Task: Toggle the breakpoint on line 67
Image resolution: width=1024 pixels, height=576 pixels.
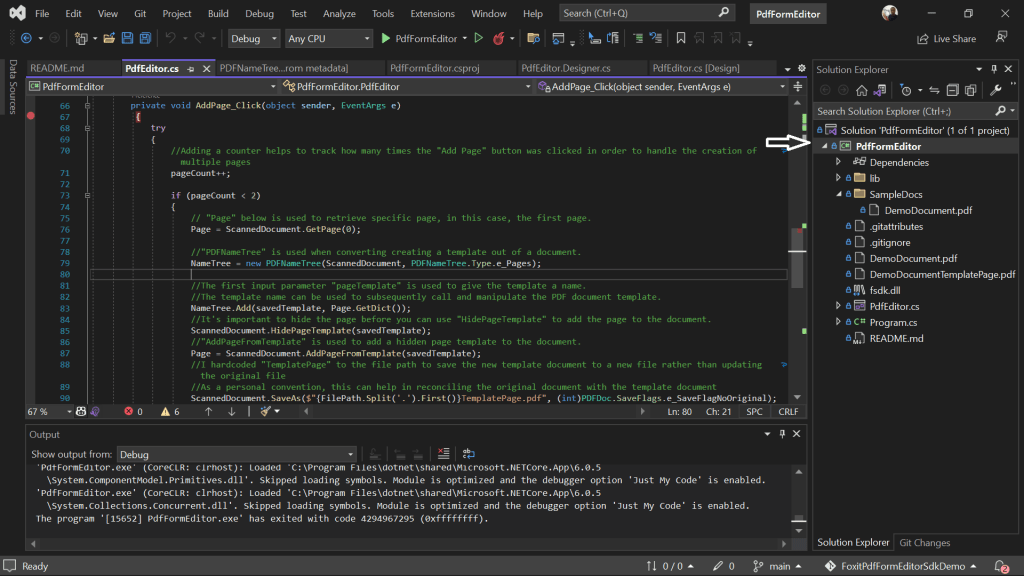Action: 31,116
